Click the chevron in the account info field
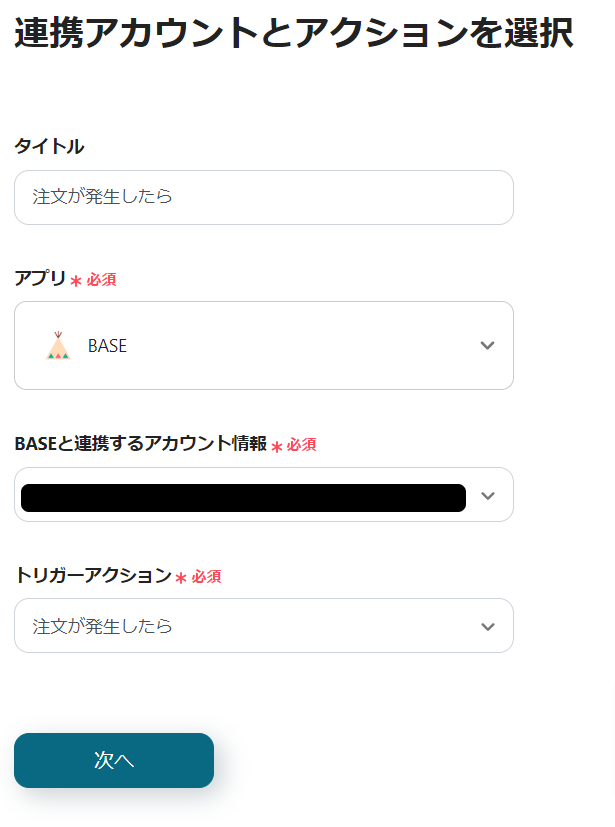The width and height of the screenshot is (615, 827). click(488, 496)
